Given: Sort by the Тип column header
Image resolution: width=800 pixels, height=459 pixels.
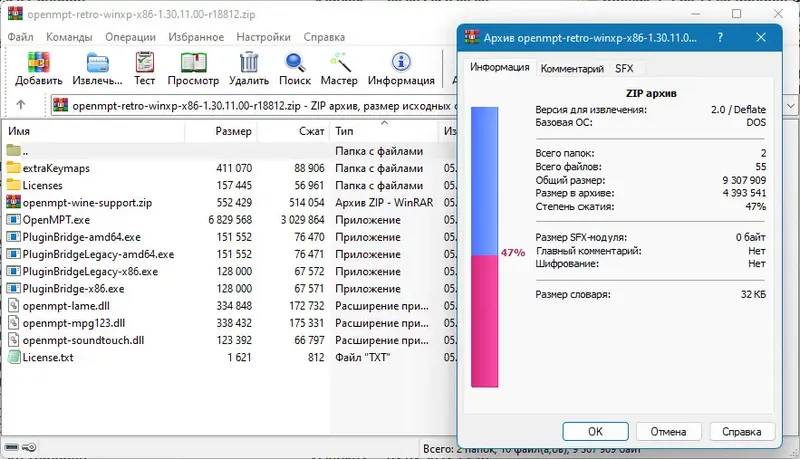Looking at the screenshot, I should (383, 131).
